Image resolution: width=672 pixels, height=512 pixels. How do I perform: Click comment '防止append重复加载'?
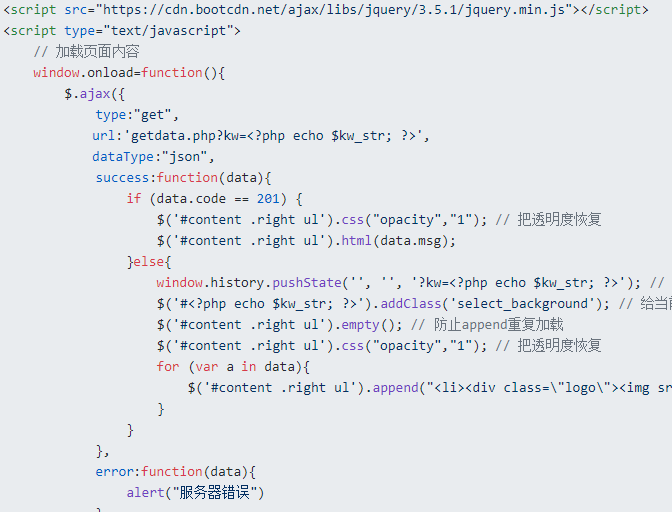tap(498, 324)
